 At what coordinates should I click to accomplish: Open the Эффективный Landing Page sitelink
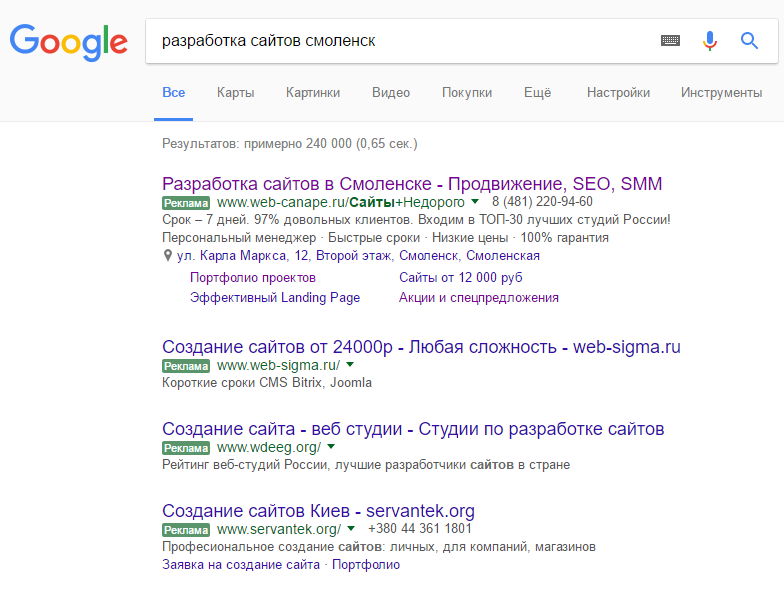pyautogui.click(x=275, y=298)
